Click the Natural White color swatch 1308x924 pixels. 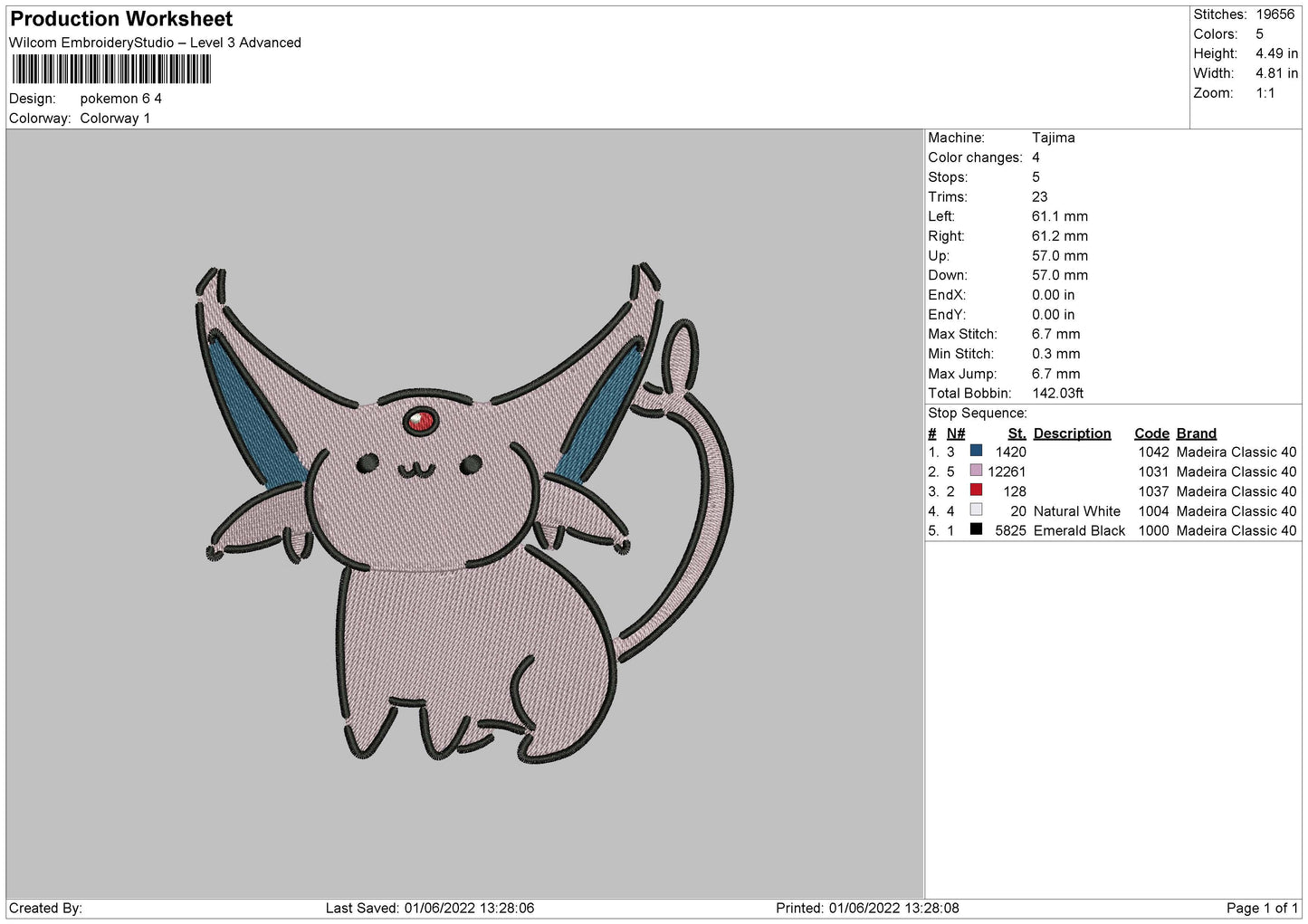[x=976, y=510]
